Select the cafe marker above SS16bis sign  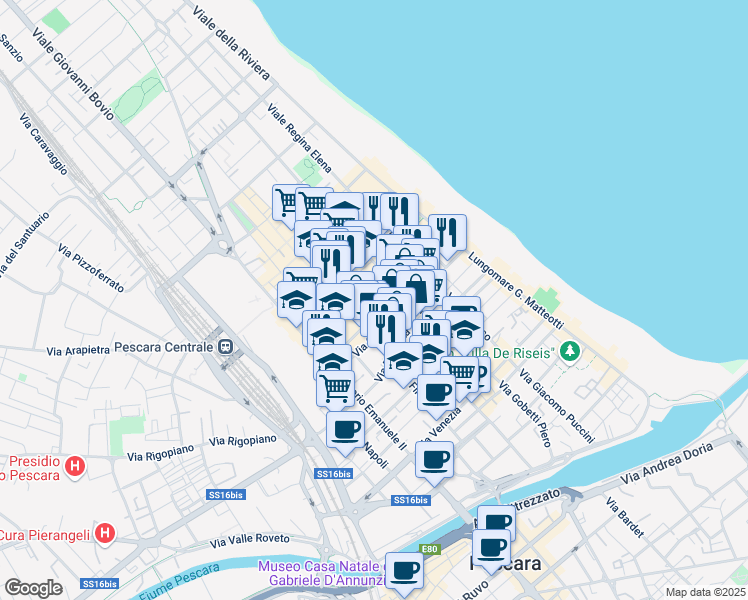click(x=434, y=461)
